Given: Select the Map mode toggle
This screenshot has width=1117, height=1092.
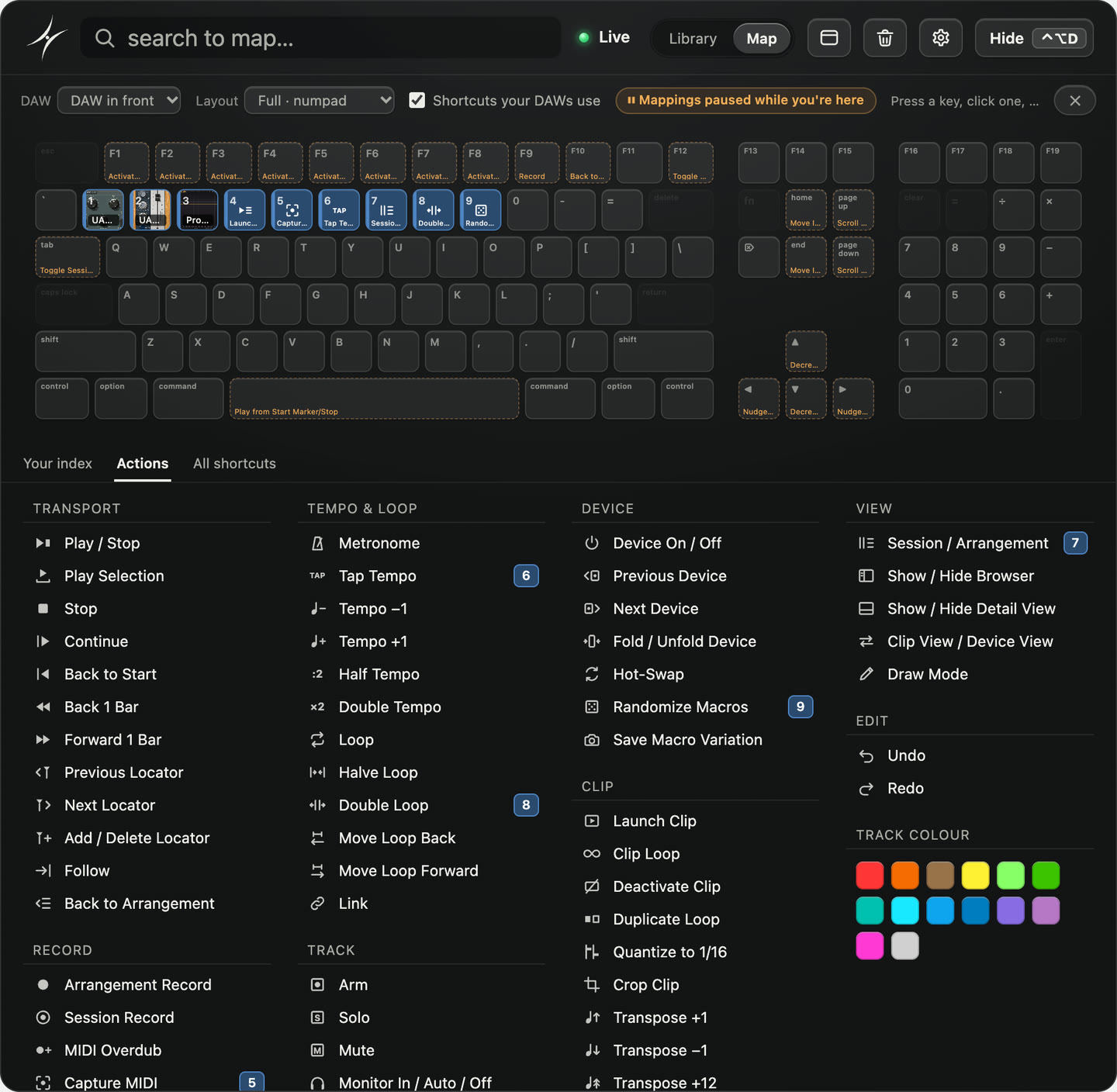Looking at the screenshot, I should click(762, 39).
